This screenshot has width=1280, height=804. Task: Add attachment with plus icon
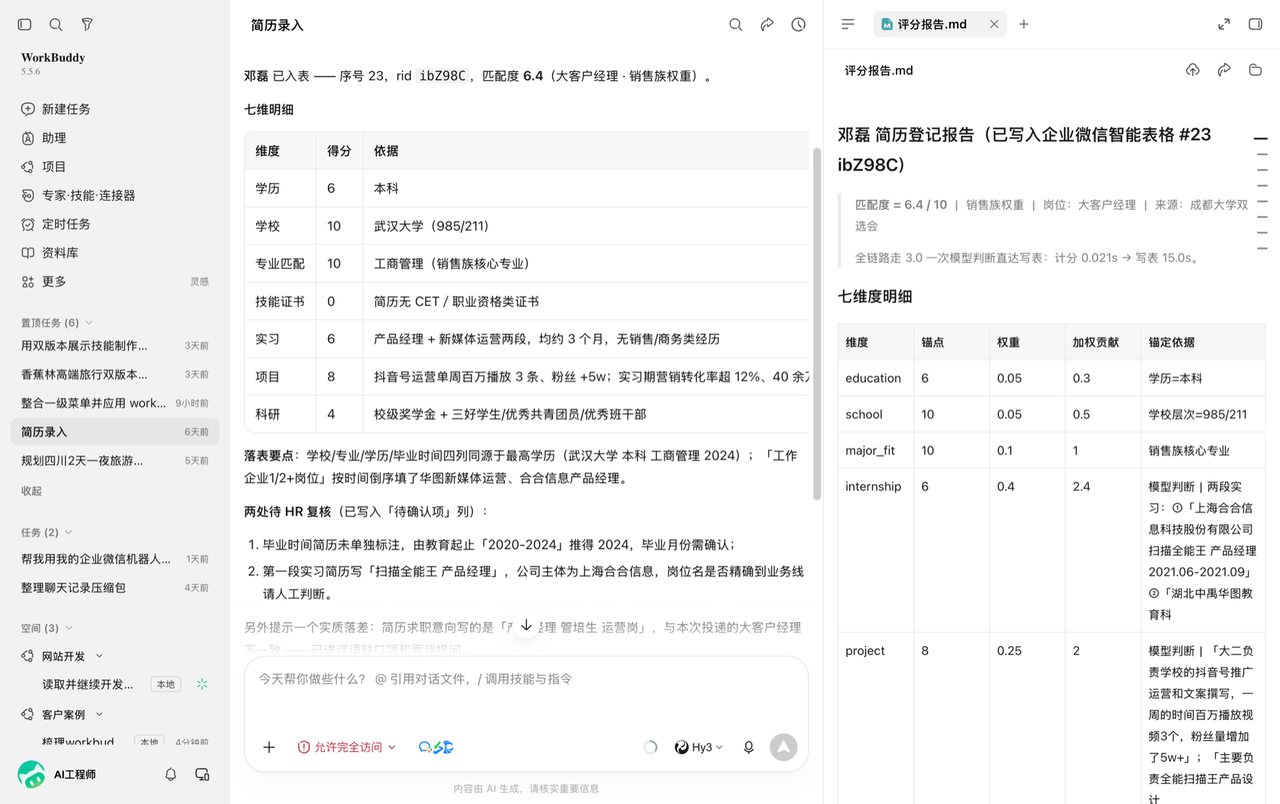click(x=269, y=747)
